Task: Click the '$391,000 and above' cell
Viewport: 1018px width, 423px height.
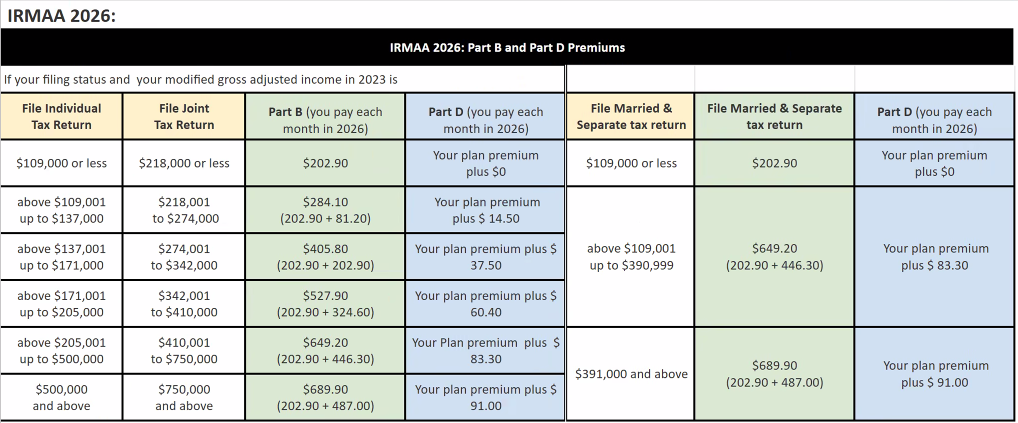Action: (x=631, y=374)
